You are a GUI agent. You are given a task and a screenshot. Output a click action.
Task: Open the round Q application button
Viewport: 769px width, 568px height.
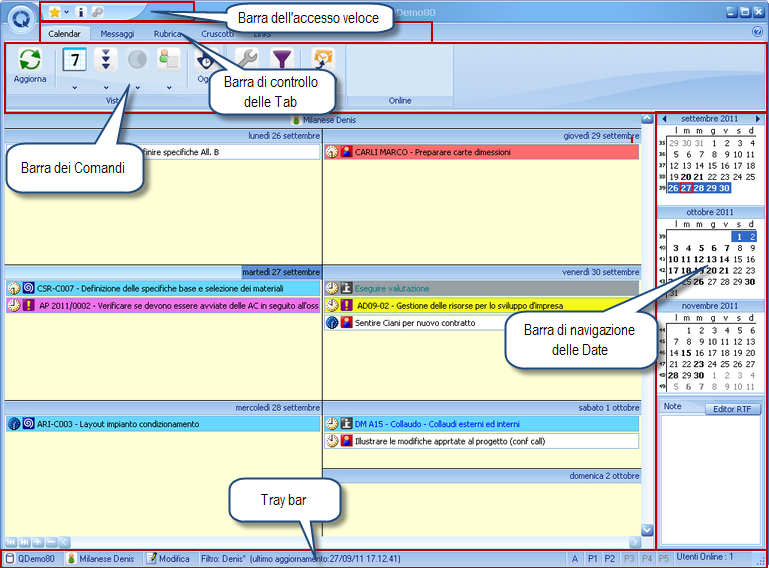pos(21,19)
